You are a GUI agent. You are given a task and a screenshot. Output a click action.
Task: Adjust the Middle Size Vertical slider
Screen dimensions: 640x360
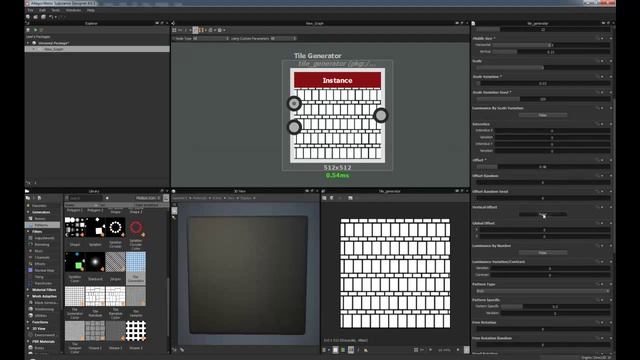(x=551, y=52)
